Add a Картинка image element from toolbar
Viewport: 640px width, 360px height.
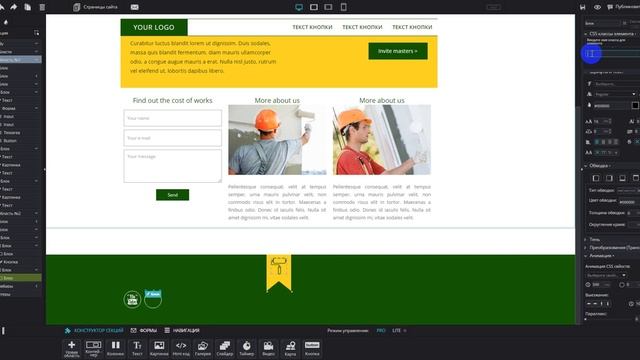coord(159,349)
